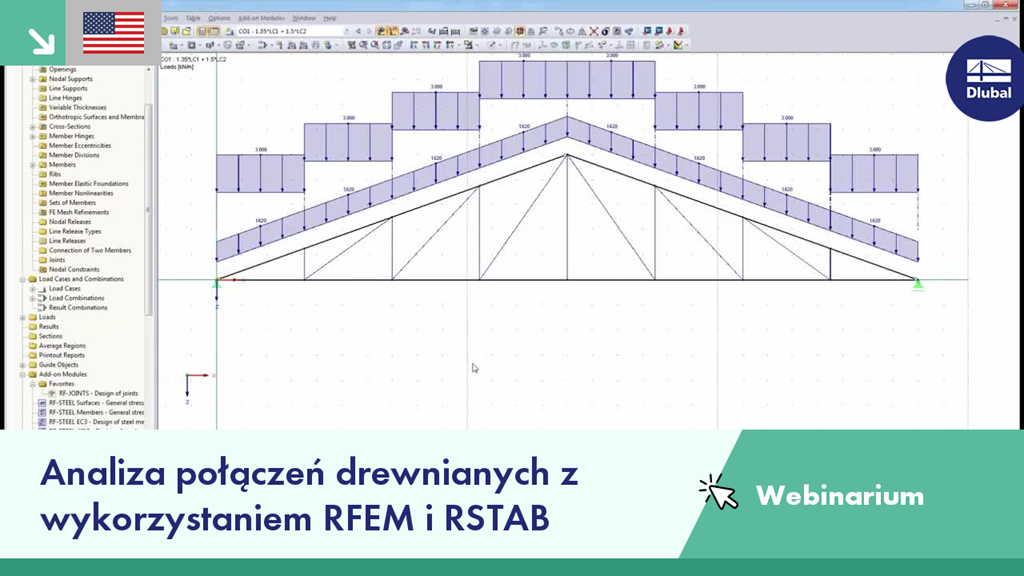The height and width of the screenshot is (576, 1024).
Task: Go to previous load case arrow
Action: point(358,31)
